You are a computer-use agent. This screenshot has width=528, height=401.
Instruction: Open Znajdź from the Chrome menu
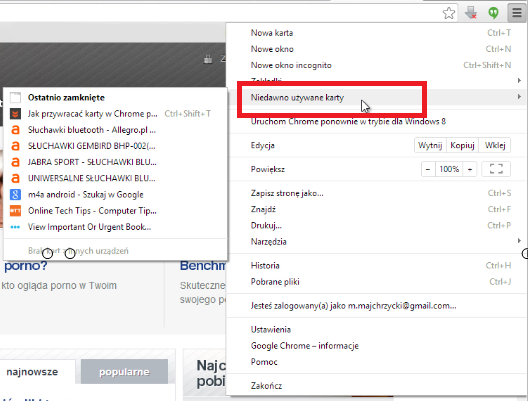375,209
